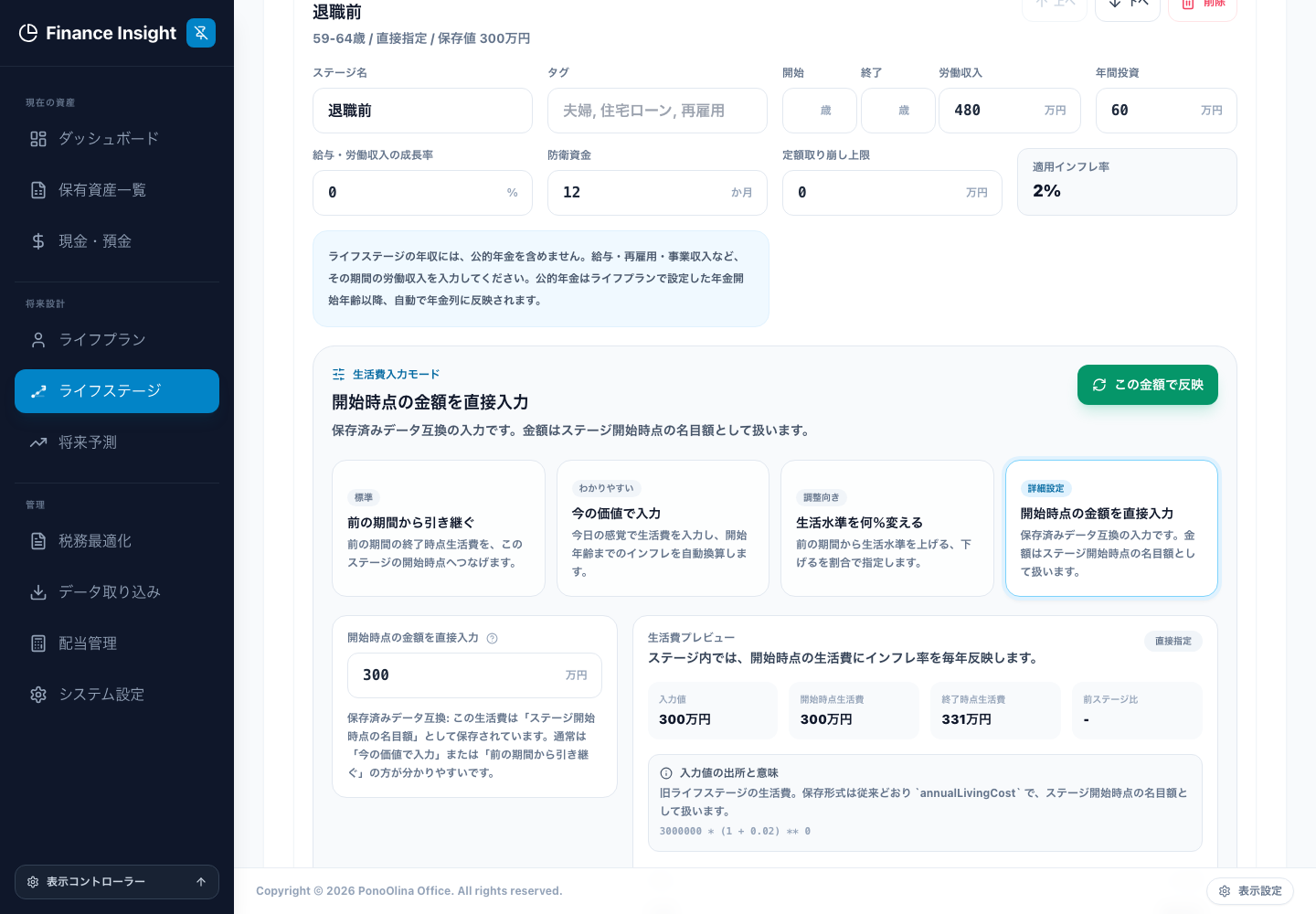1316x914 pixels.
Task: Click the 給与・労働収入の成長率 percent field
Action: pyautogui.click(x=422, y=193)
